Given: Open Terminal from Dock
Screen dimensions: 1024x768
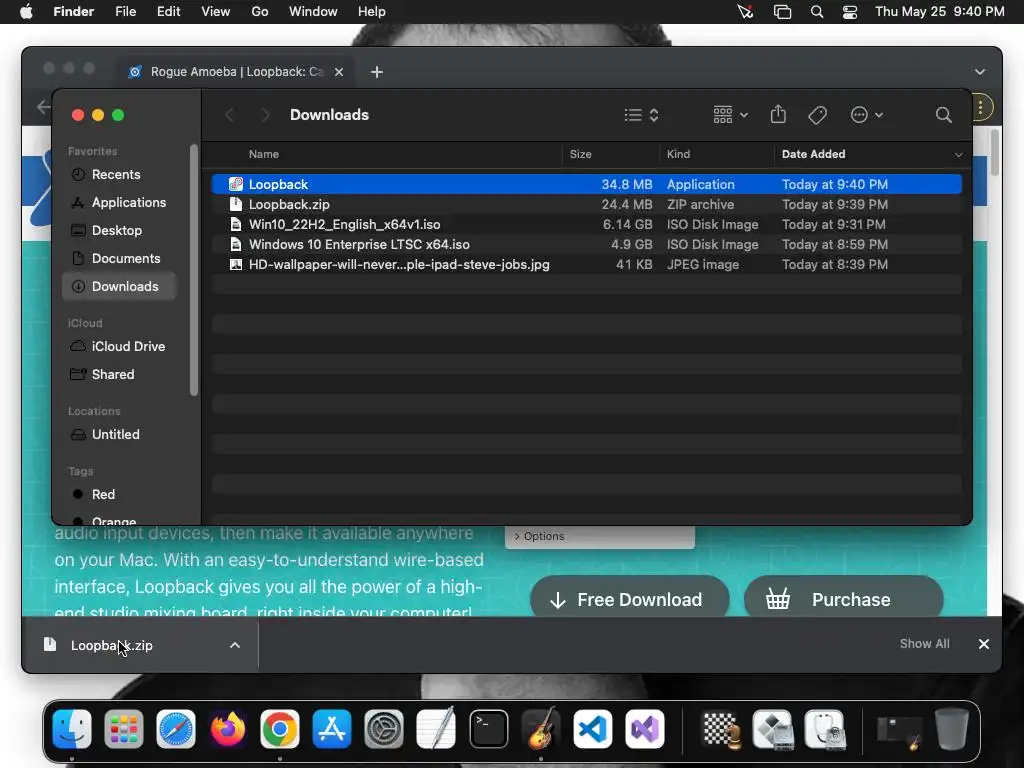Looking at the screenshot, I should click(488, 729).
